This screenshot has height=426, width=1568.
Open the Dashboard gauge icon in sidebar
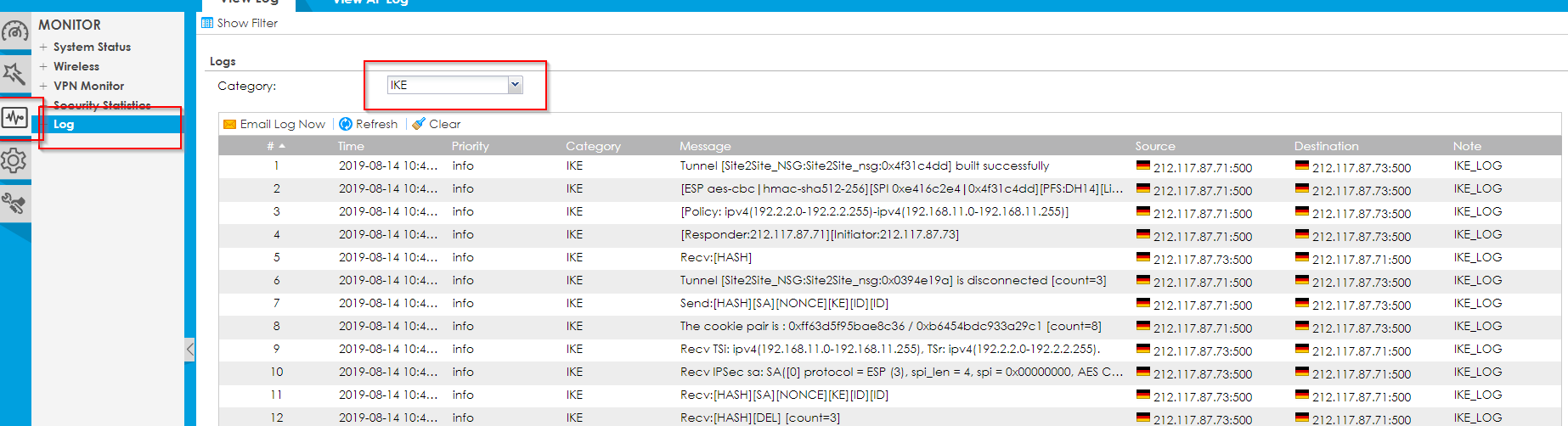pyautogui.click(x=15, y=32)
